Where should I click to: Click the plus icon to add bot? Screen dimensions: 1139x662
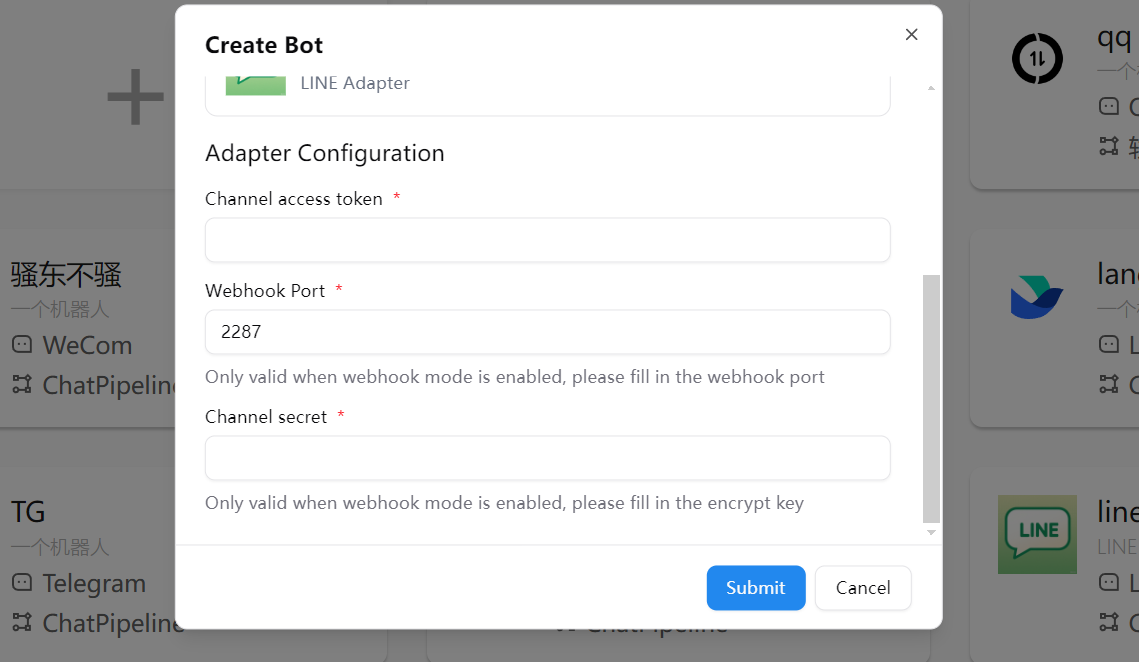(135, 97)
